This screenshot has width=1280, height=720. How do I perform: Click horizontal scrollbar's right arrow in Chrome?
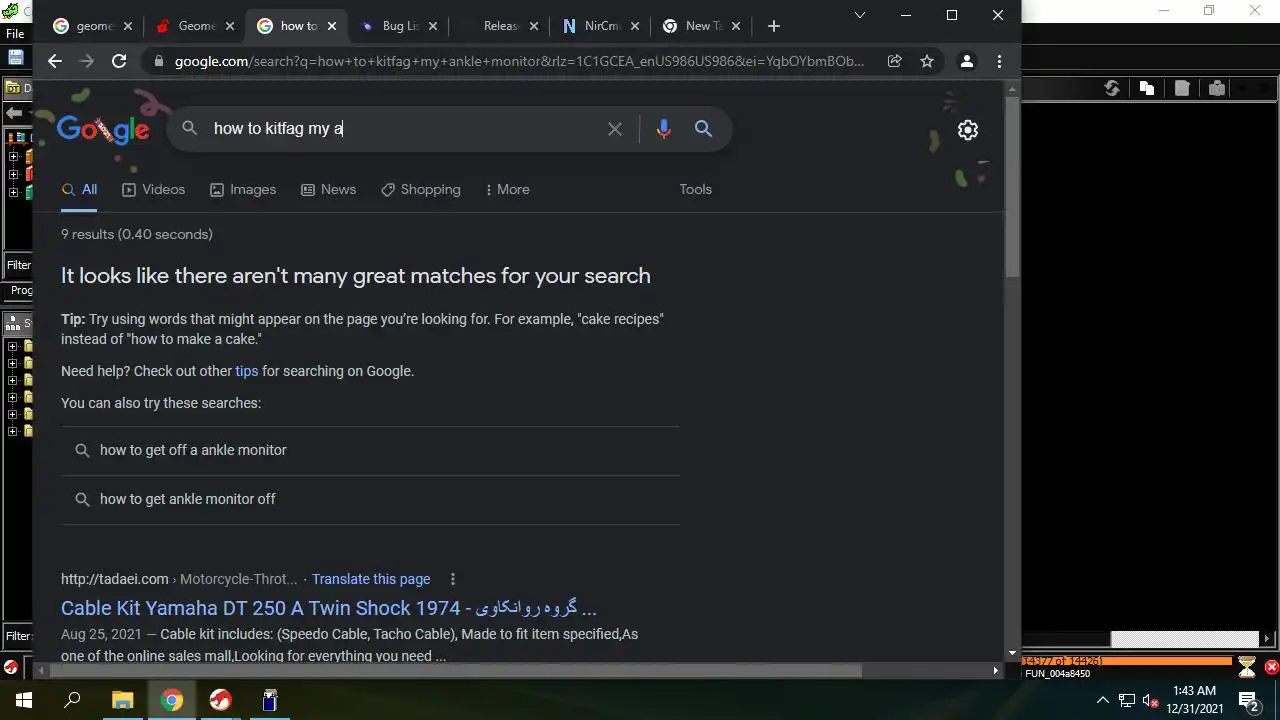(x=995, y=671)
